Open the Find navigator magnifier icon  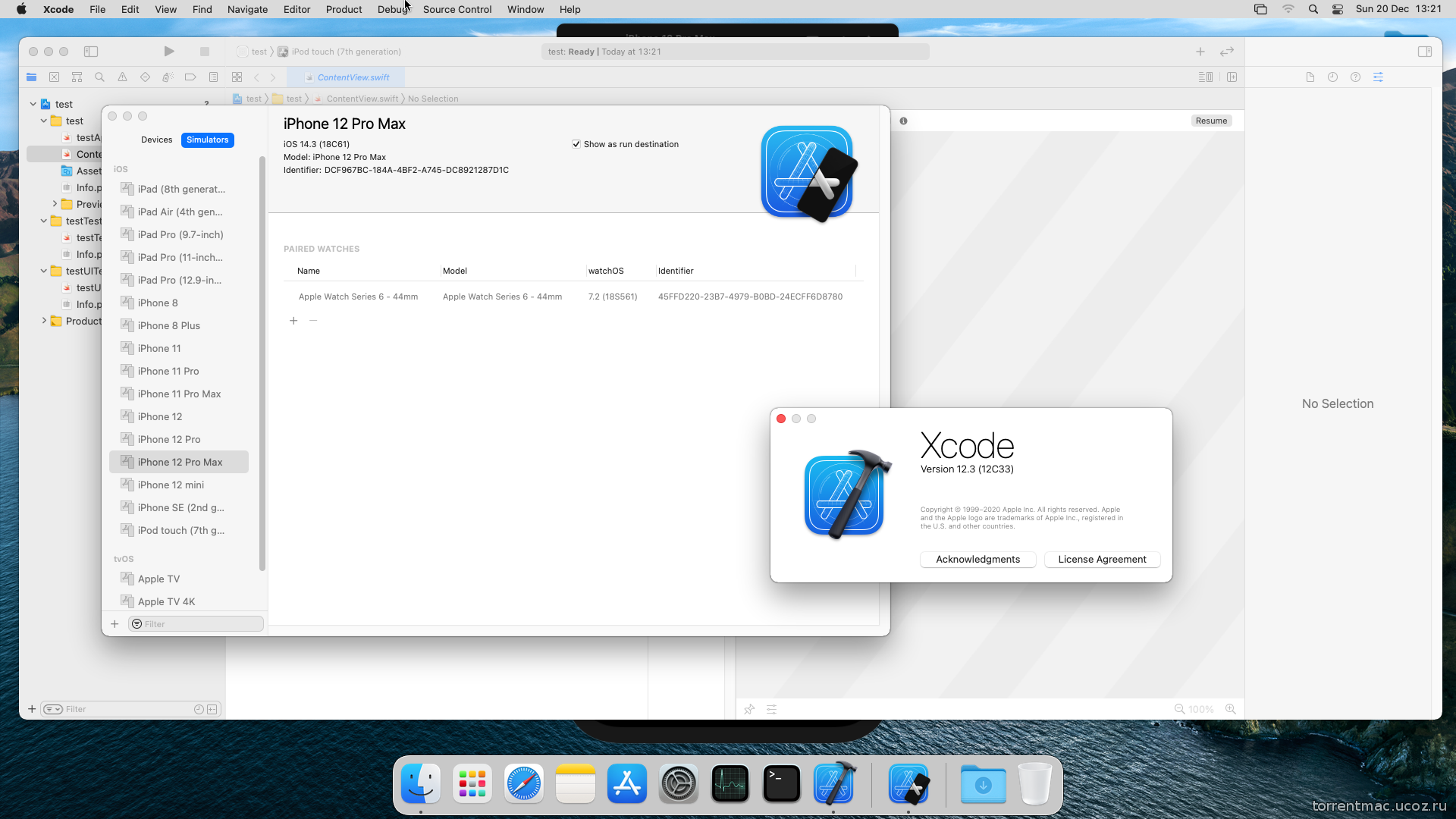(99, 77)
